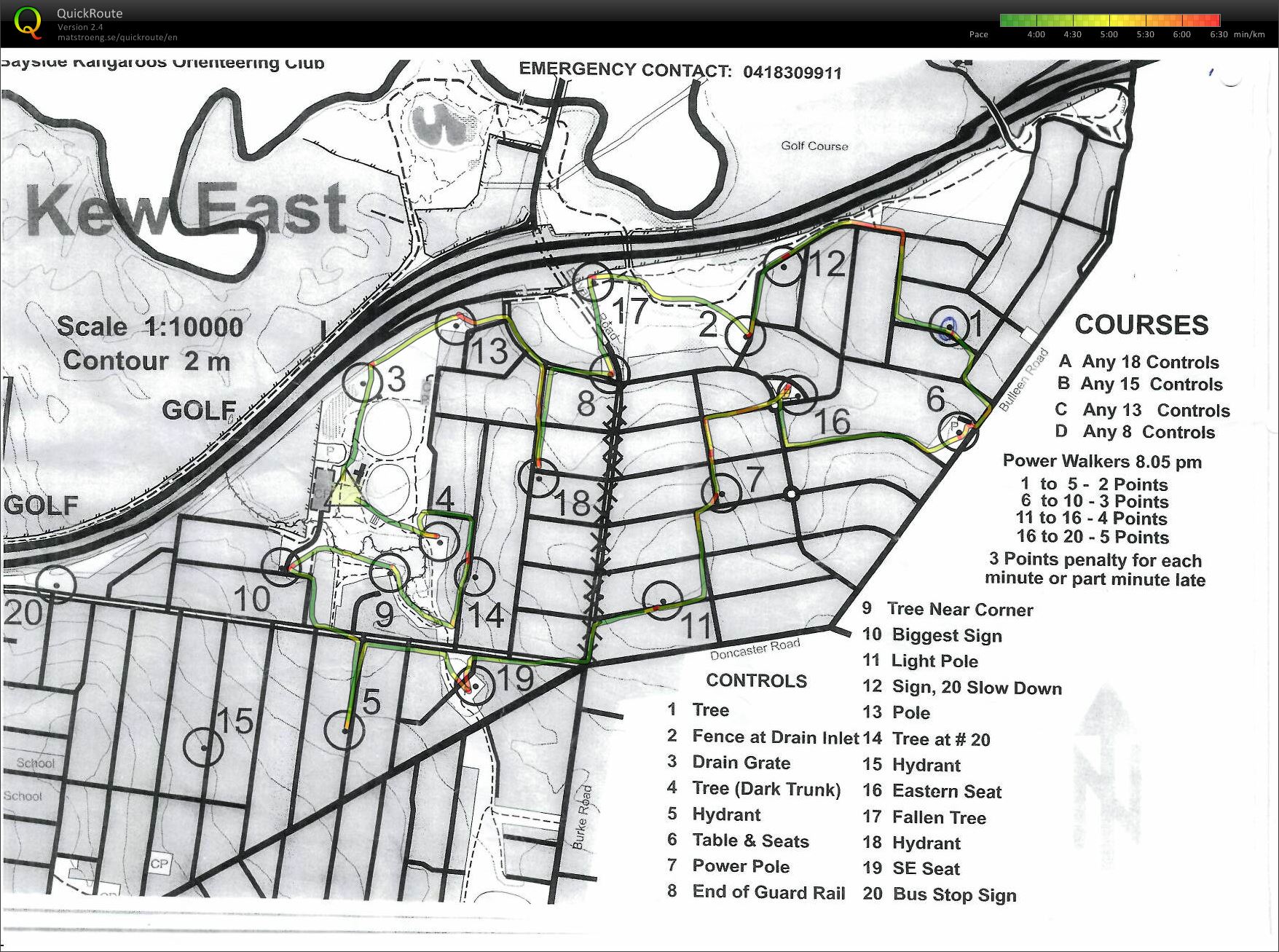Image resolution: width=1279 pixels, height=952 pixels.
Task: Click the COURSES heading in the legend
Action: tap(1141, 325)
